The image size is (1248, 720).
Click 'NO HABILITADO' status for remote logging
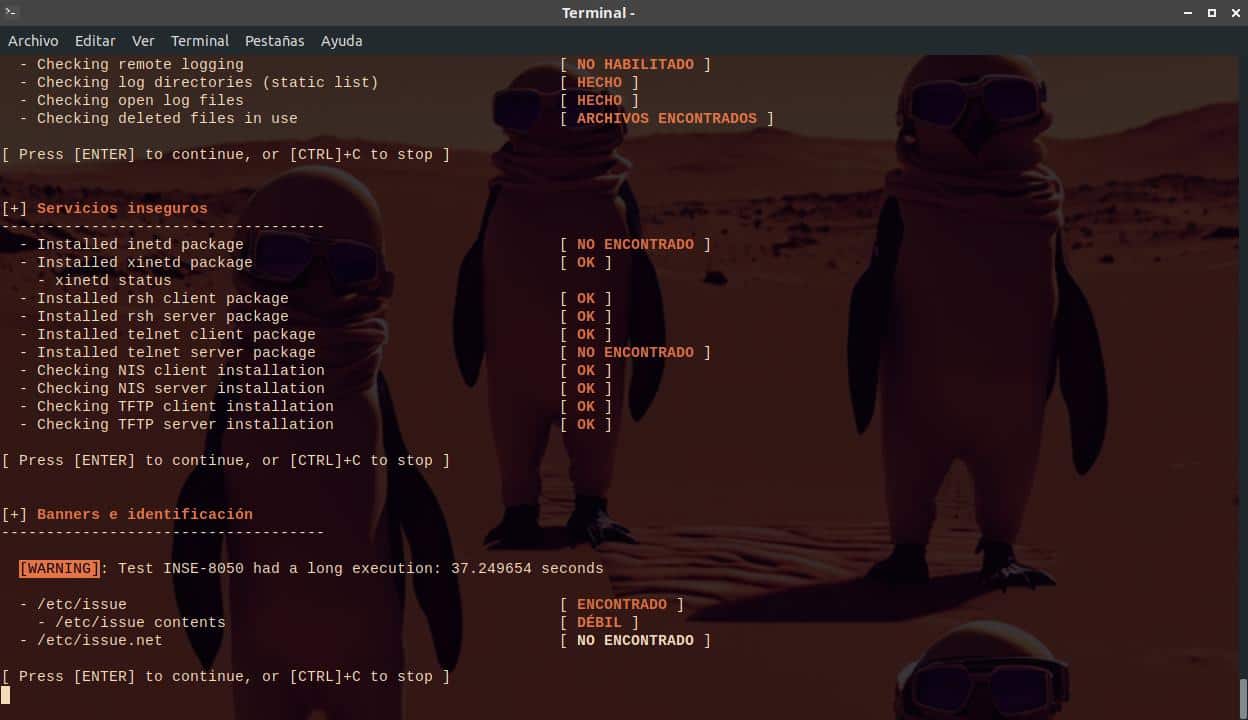click(x=635, y=64)
